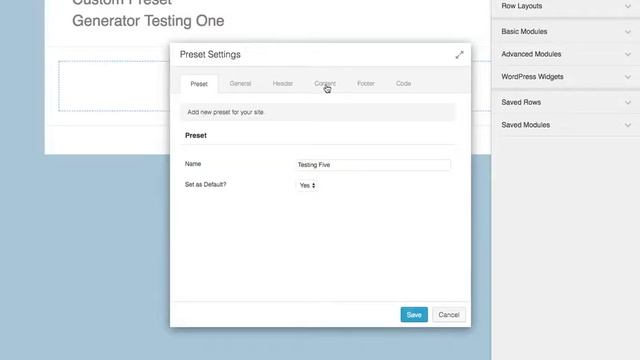Expand the Saved Rows panel
This screenshot has width=640, height=360.
point(566,102)
